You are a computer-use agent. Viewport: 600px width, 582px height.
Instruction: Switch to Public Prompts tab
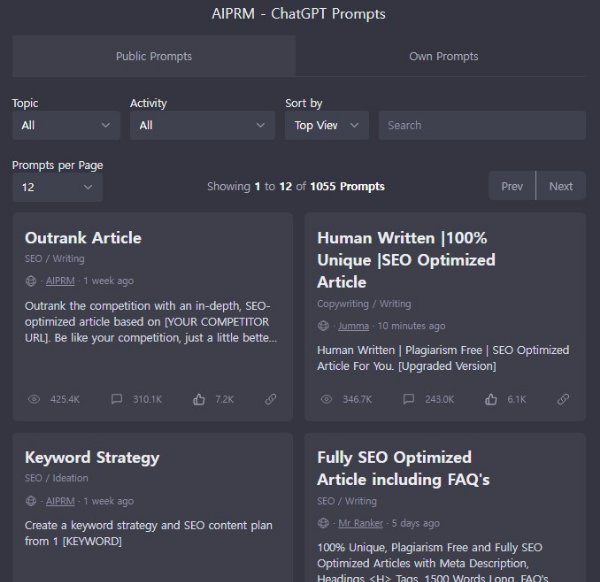(x=154, y=56)
